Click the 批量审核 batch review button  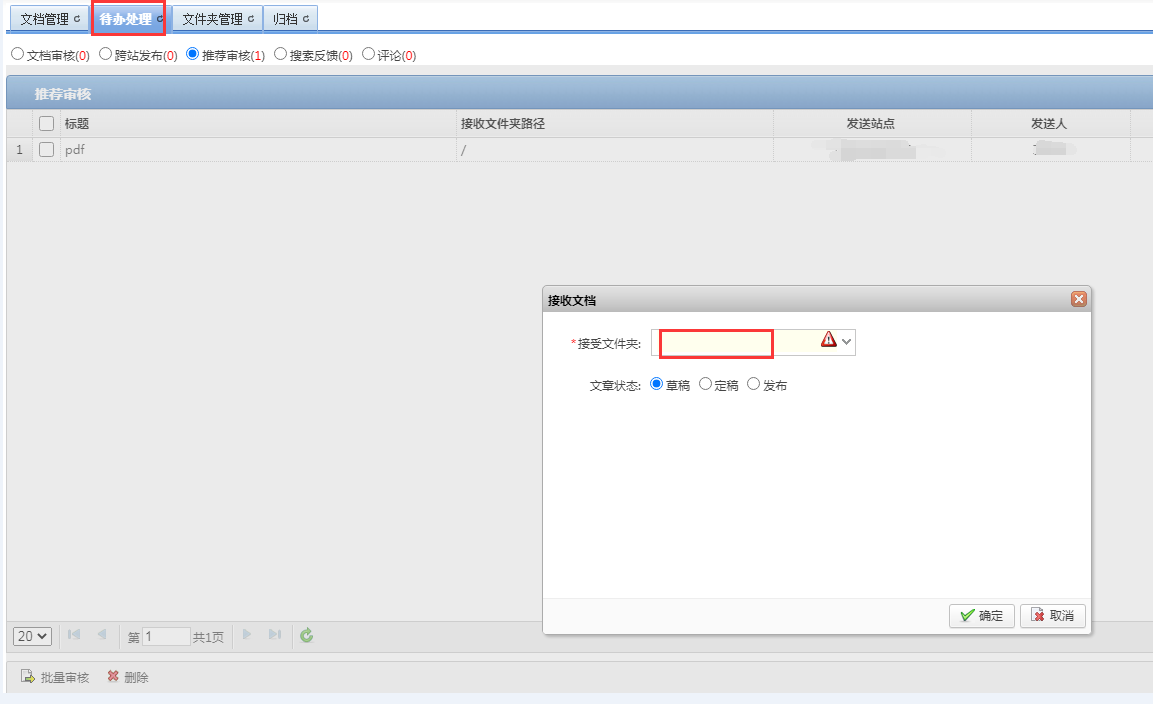pyautogui.click(x=55, y=678)
